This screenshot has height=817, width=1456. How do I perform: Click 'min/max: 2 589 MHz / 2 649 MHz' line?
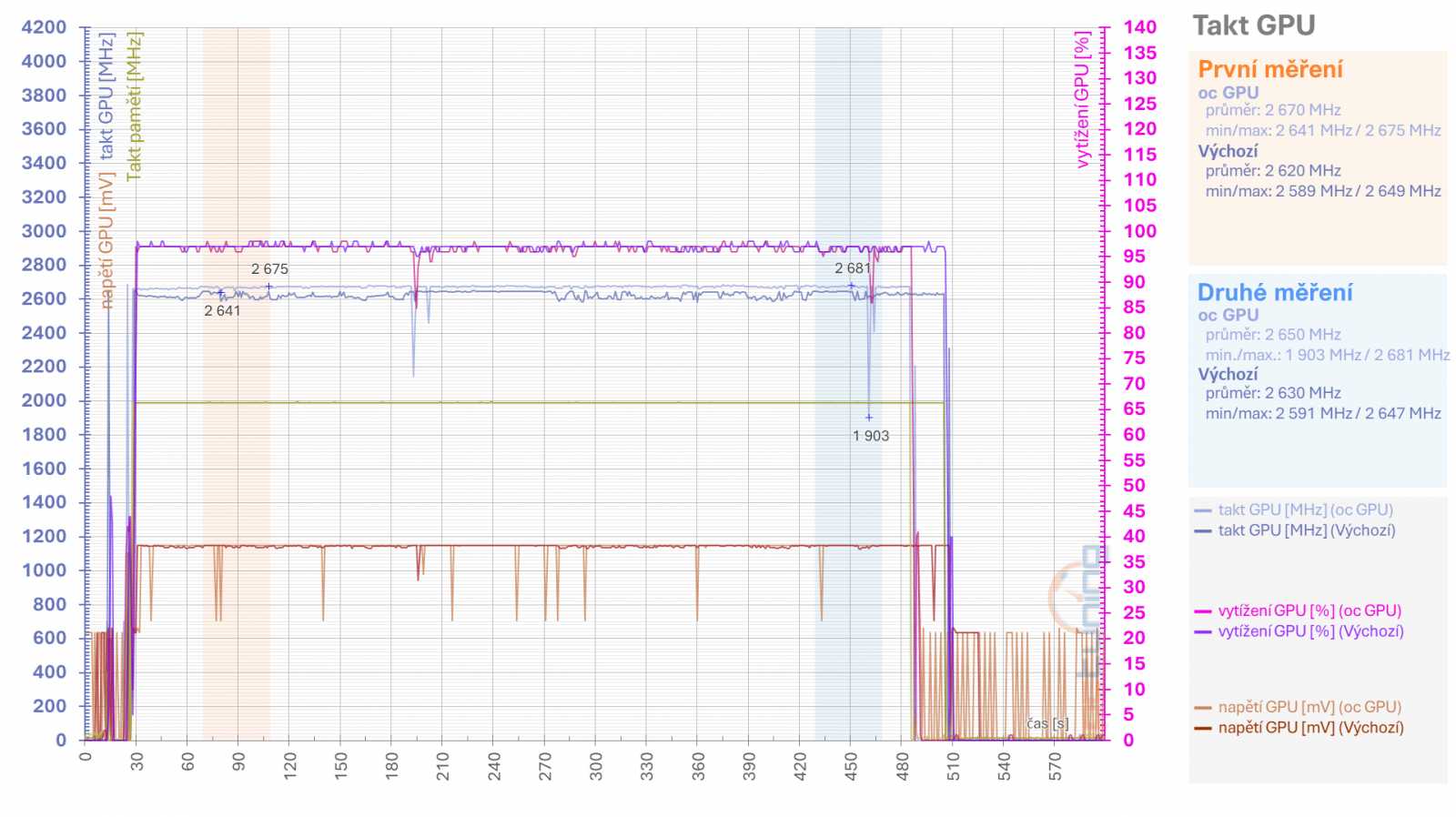tap(1323, 191)
